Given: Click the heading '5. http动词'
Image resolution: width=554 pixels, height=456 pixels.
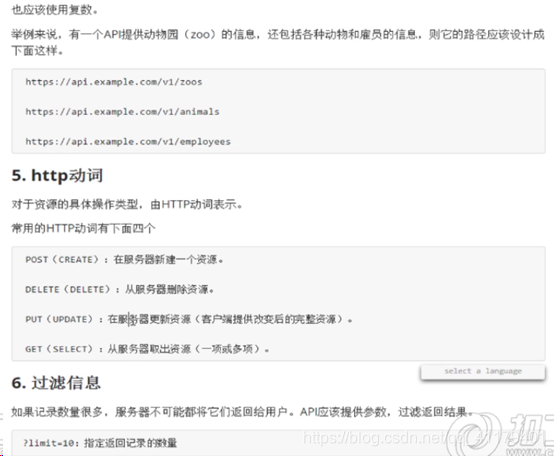Looking at the screenshot, I should click(57, 176).
